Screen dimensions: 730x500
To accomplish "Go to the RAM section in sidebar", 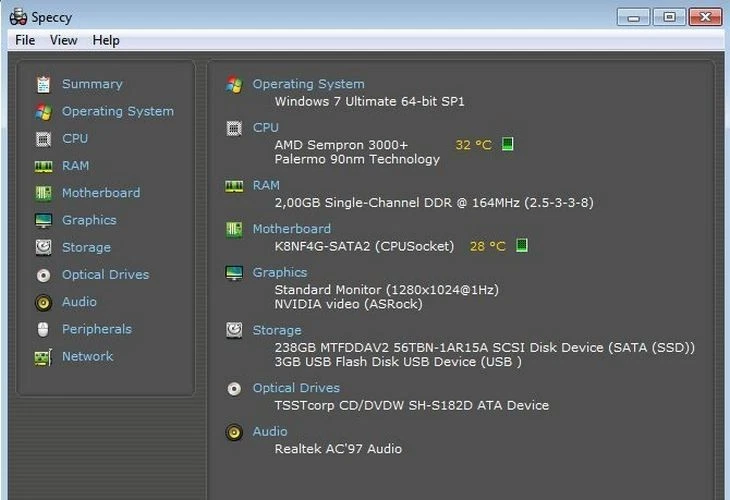I will [x=75, y=166].
